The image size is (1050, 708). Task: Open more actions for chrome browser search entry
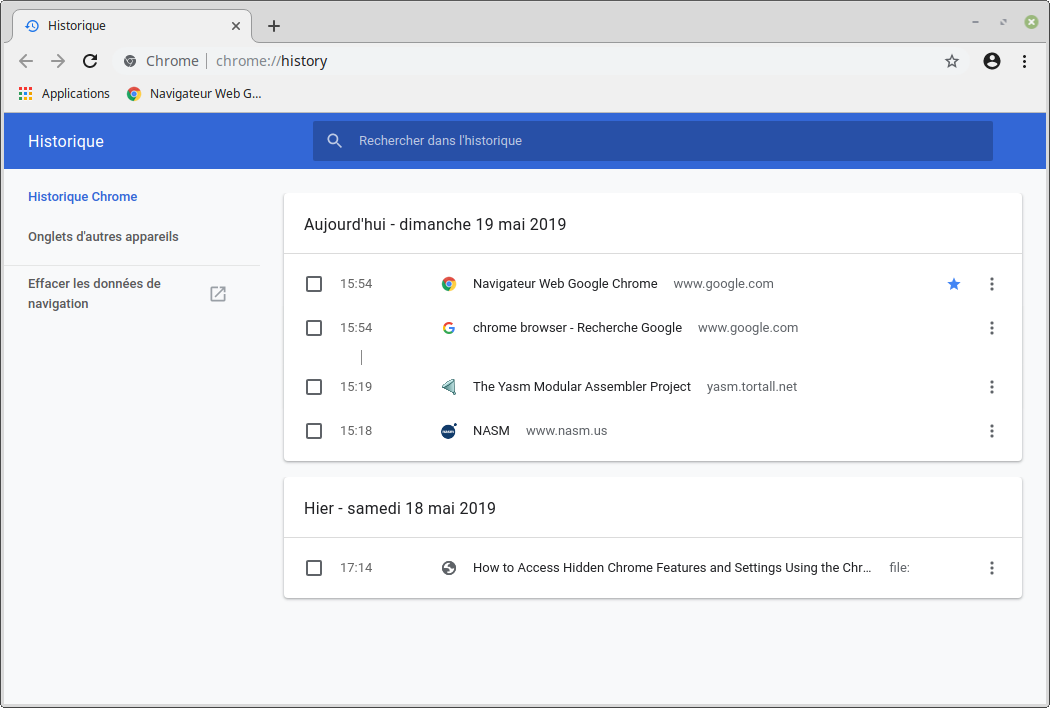pyautogui.click(x=992, y=328)
